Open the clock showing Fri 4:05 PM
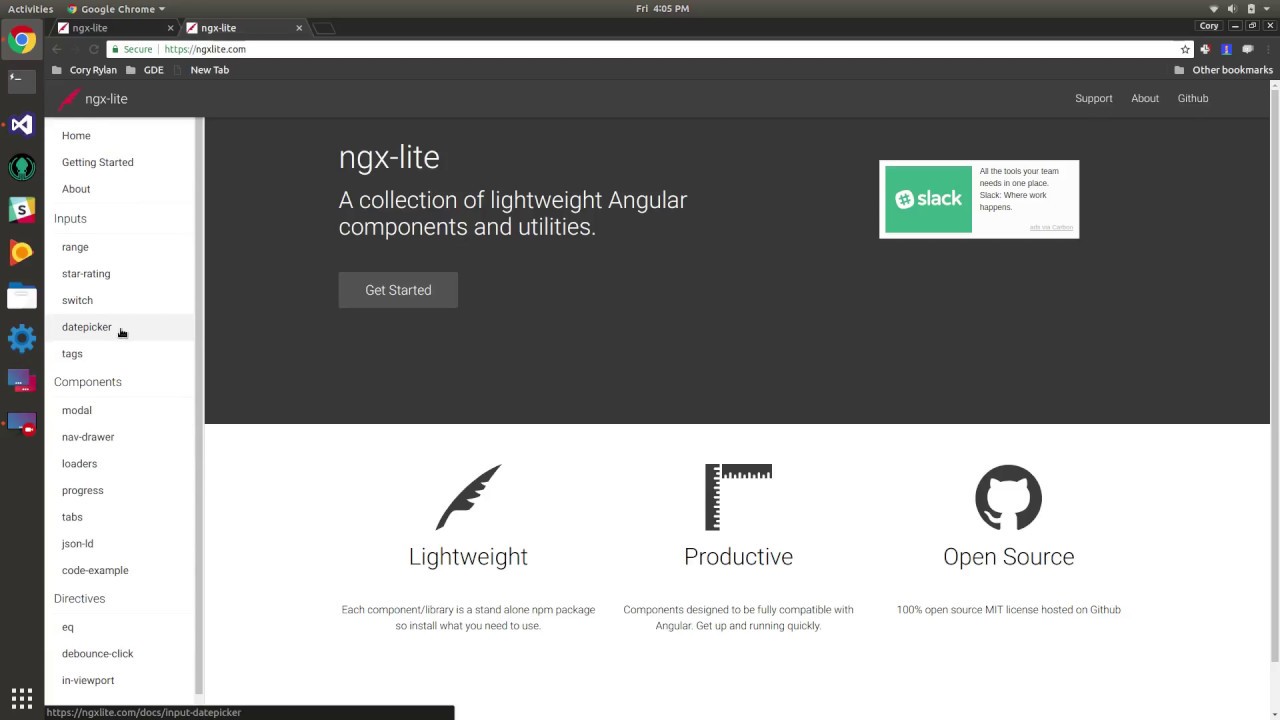Image resolution: width=1280 pixels, height=720 pixels. pos(662,9)
